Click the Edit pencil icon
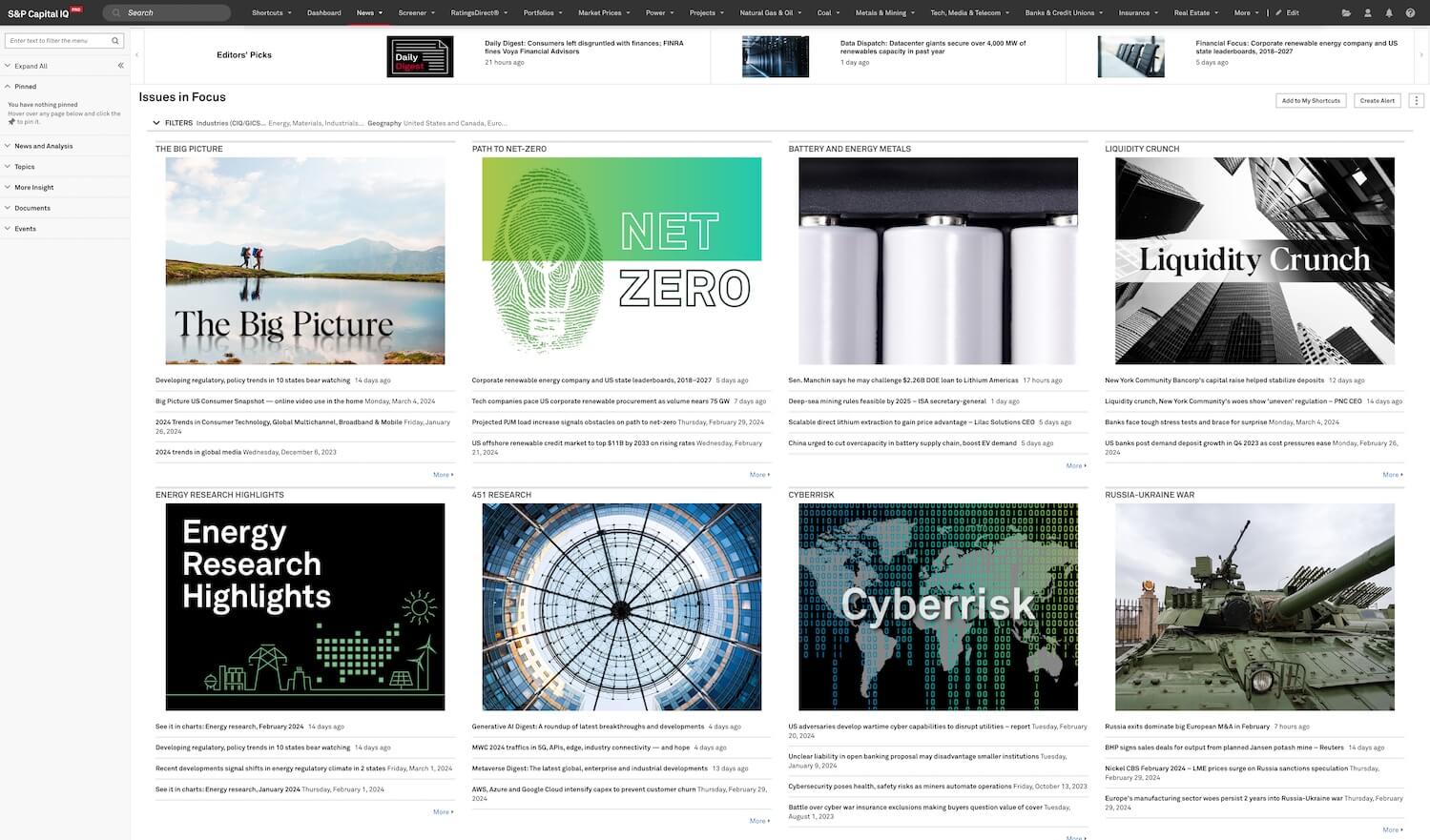The height and width of the screenshot is (840, 1430). coord(1278,13)
